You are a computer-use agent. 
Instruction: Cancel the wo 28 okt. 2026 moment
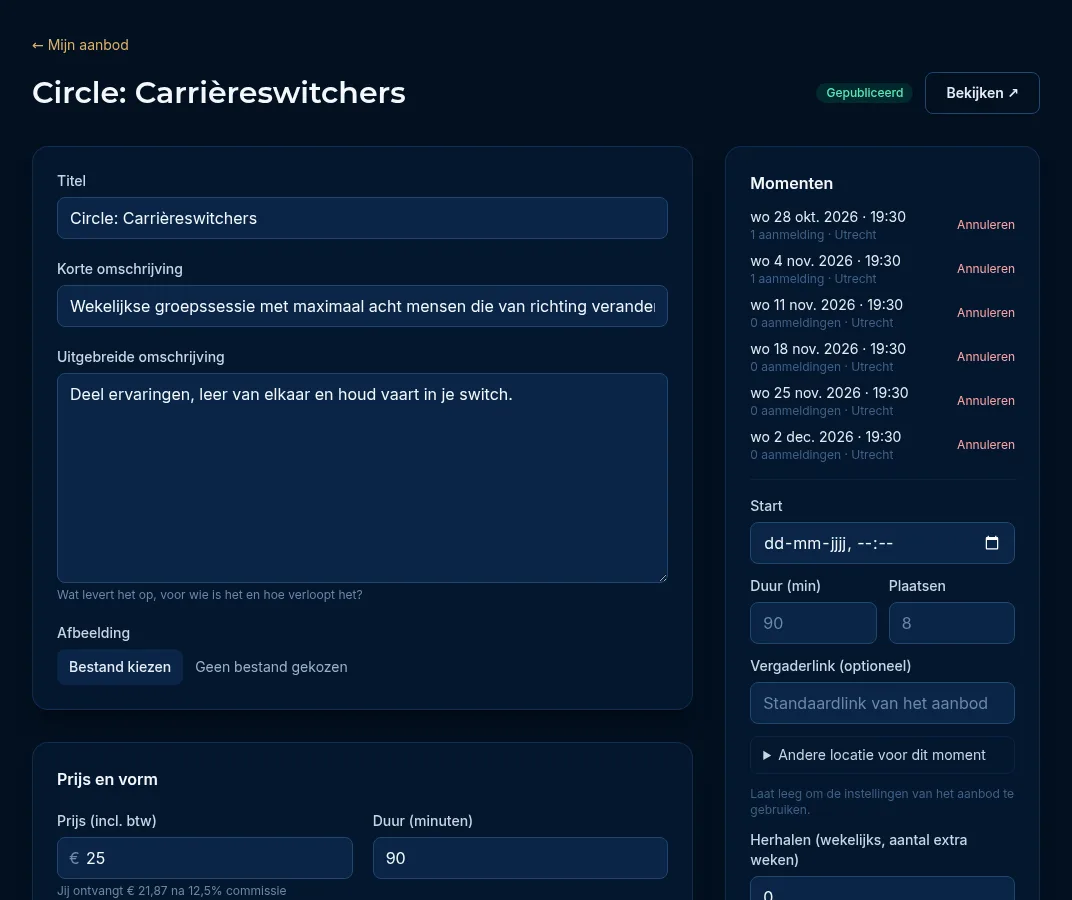pyautogui.click(x=985, y=225)
